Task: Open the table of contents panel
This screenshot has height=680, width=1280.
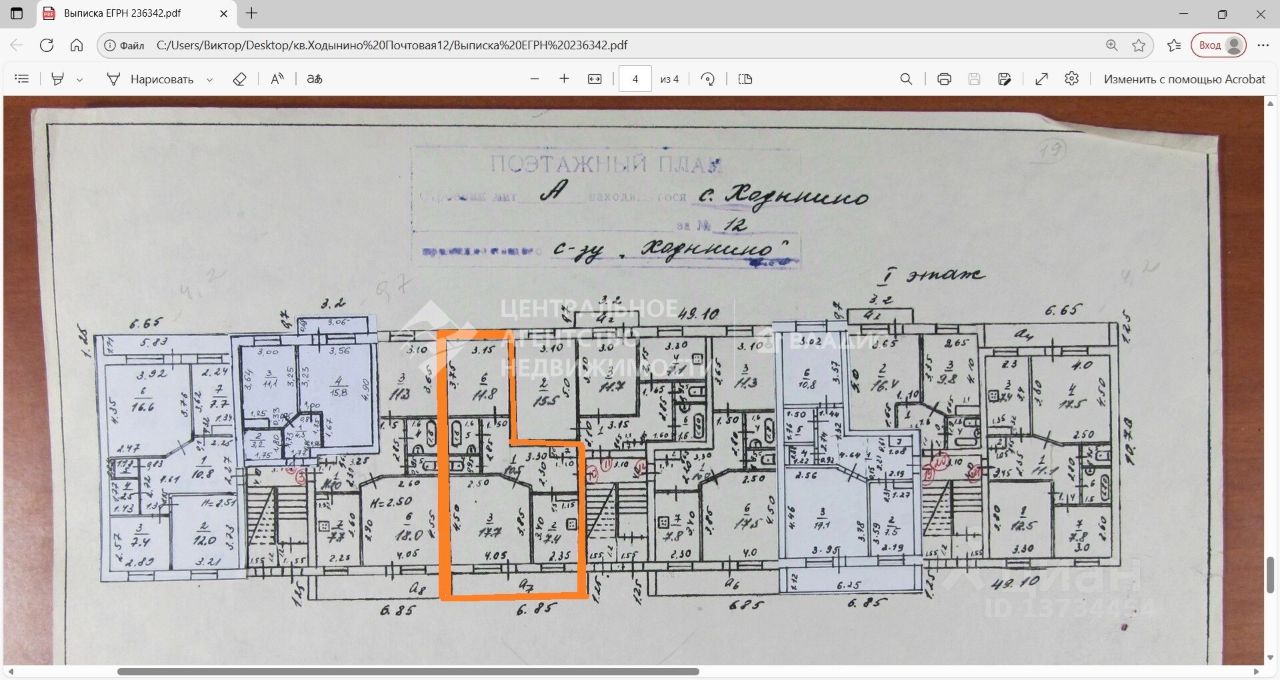Action: [x=22, y=79]
